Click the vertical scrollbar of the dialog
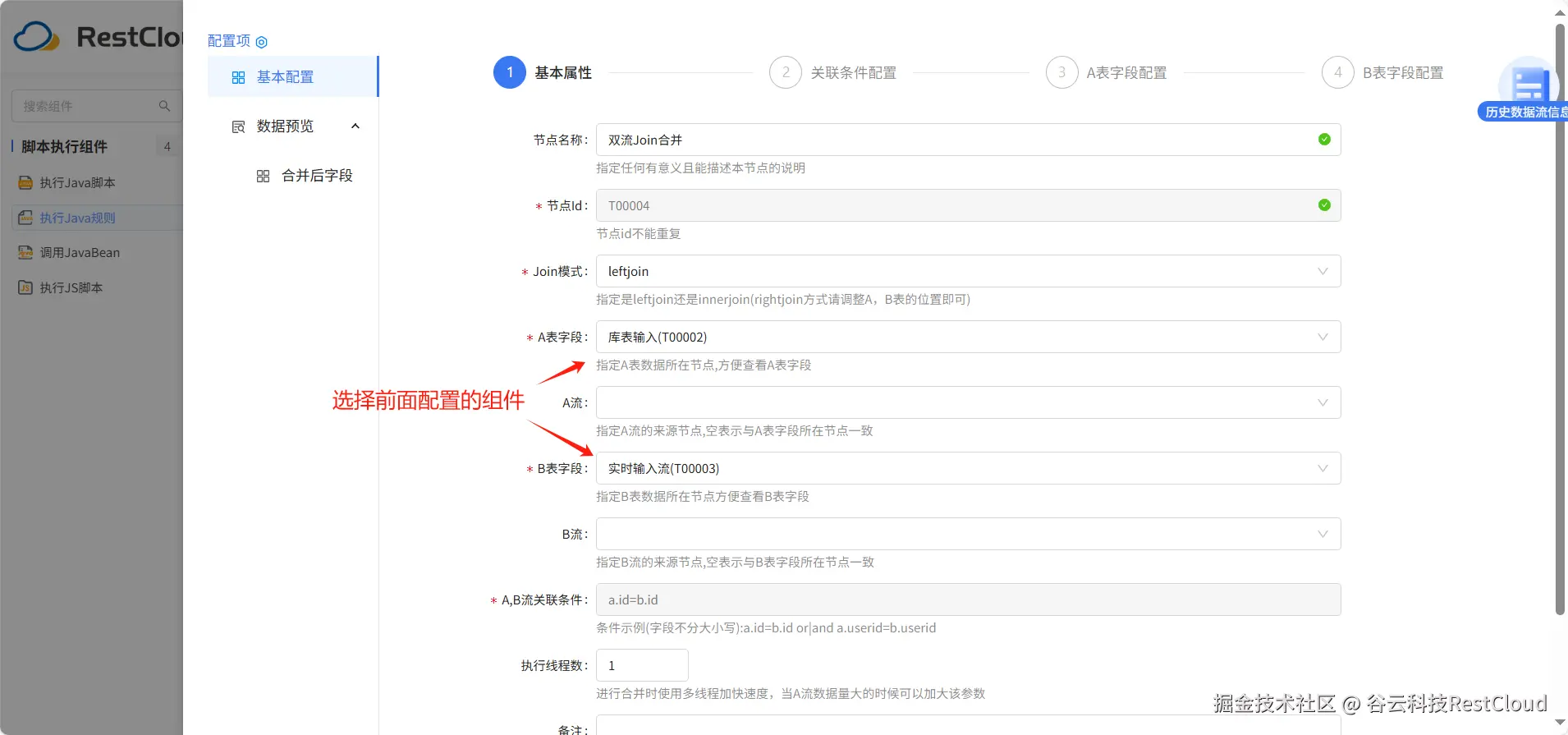Screen dimensions: 1568x735 (1560, 320)
